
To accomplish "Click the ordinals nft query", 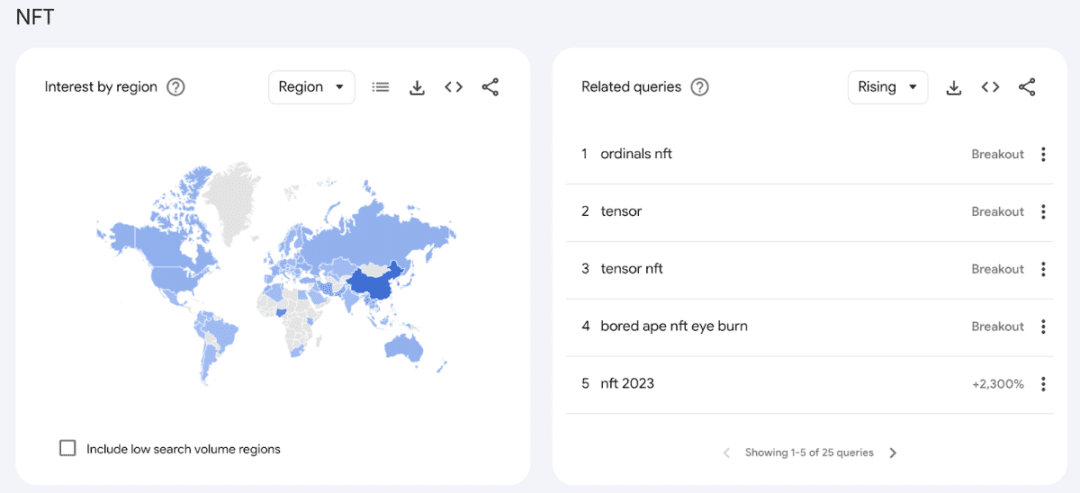I will point(636,154).
